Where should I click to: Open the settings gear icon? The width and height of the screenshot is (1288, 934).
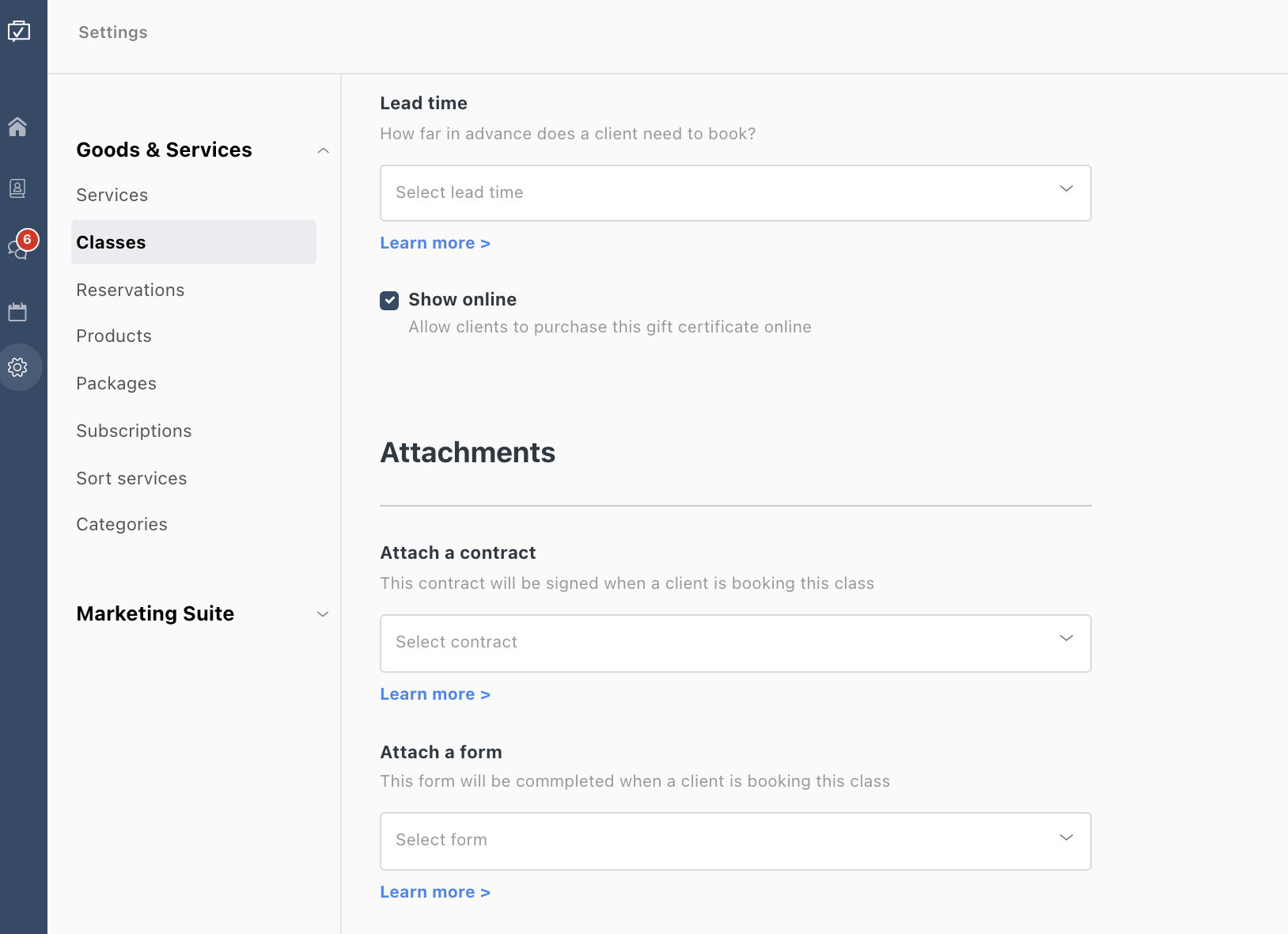coord(17,367)
